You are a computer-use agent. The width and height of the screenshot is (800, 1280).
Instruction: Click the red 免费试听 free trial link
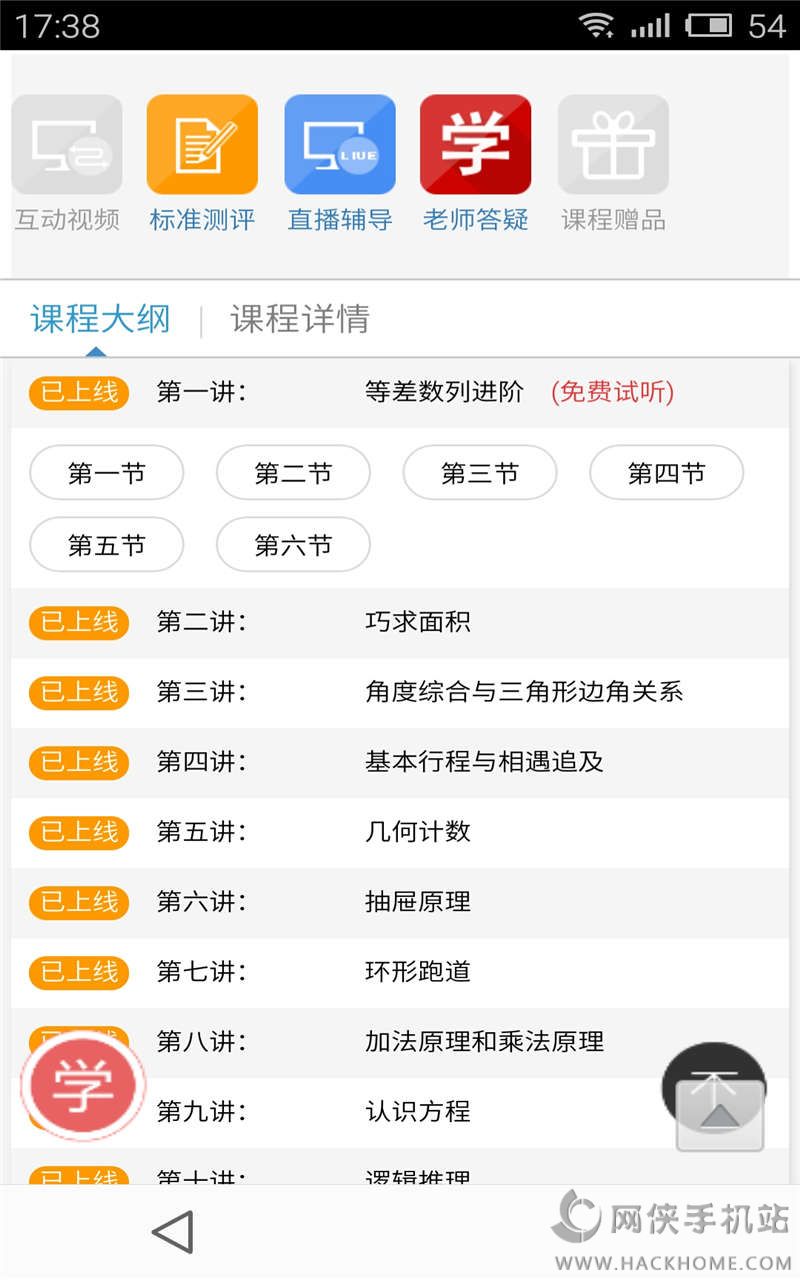tap(612, 392)
